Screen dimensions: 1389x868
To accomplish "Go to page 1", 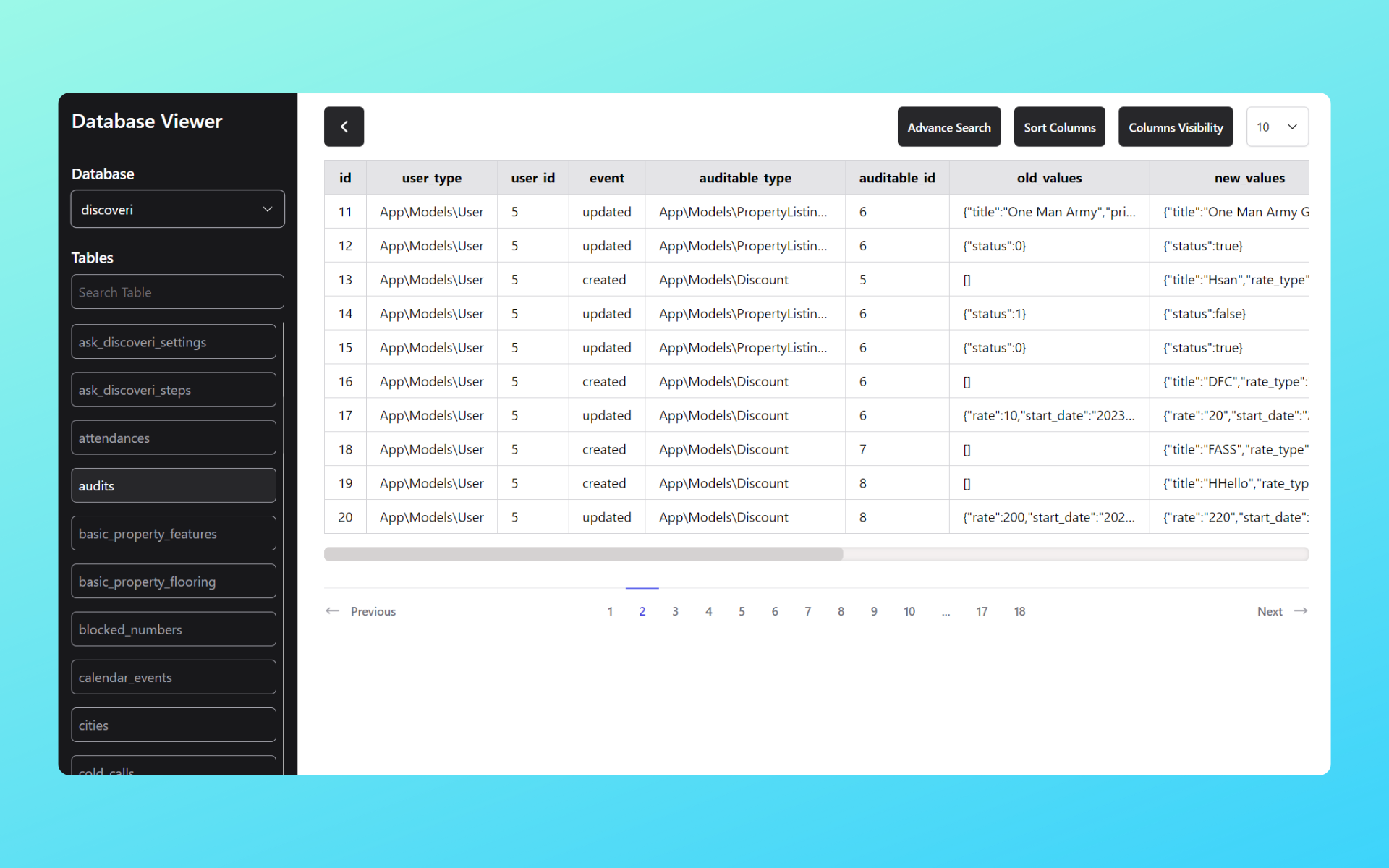I will pos(610,611).
